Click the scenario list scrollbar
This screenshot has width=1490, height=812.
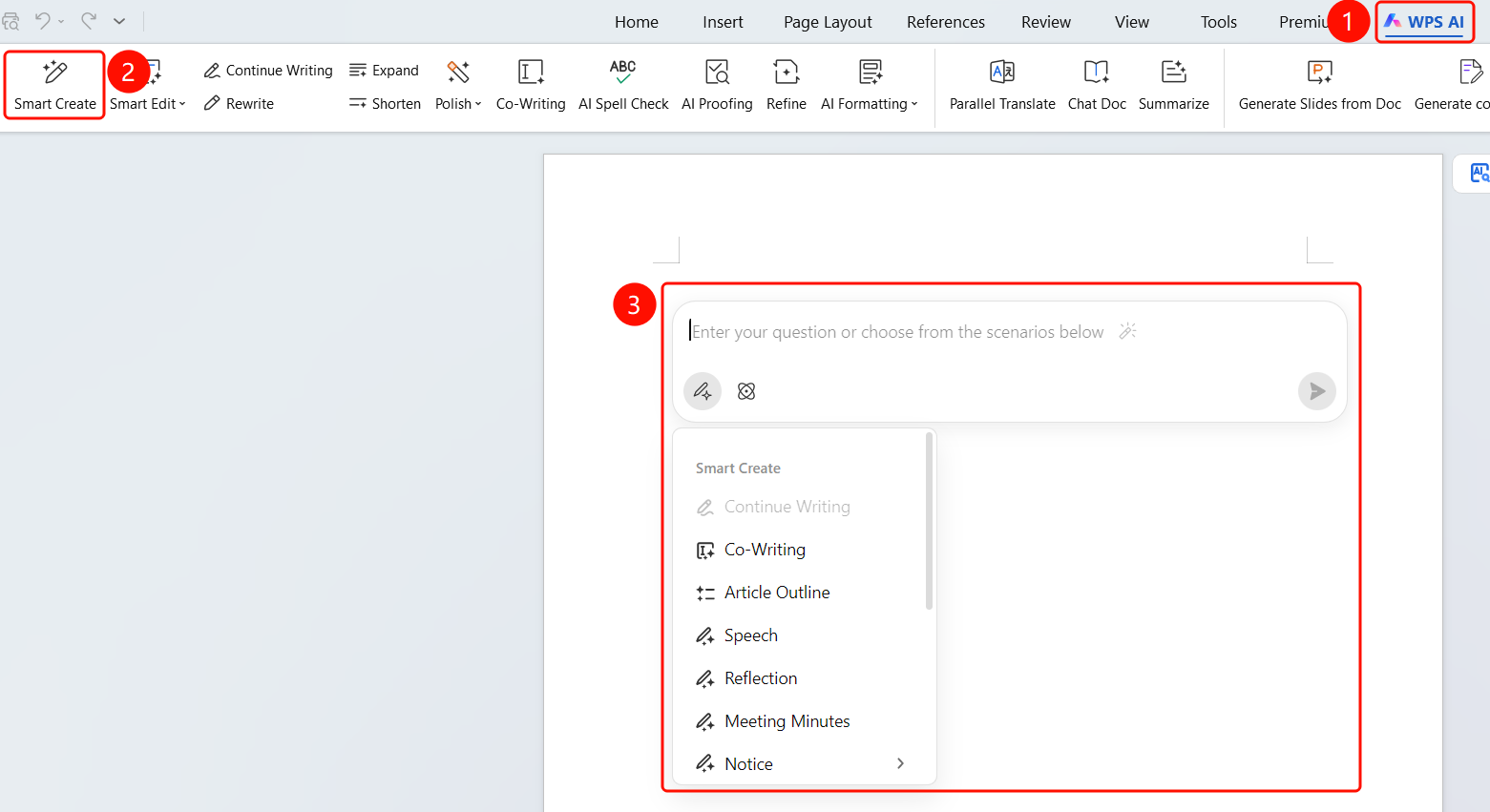(929, 521)
